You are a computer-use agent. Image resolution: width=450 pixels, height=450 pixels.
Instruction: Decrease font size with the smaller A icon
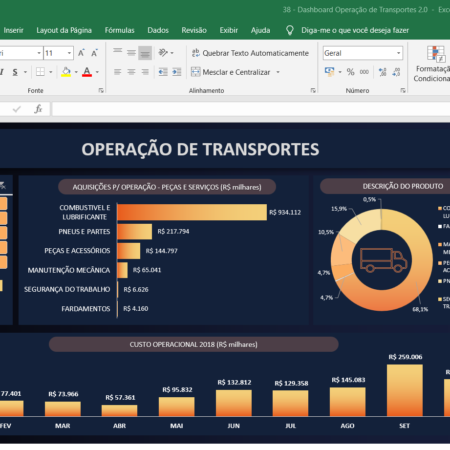point(94,53)
